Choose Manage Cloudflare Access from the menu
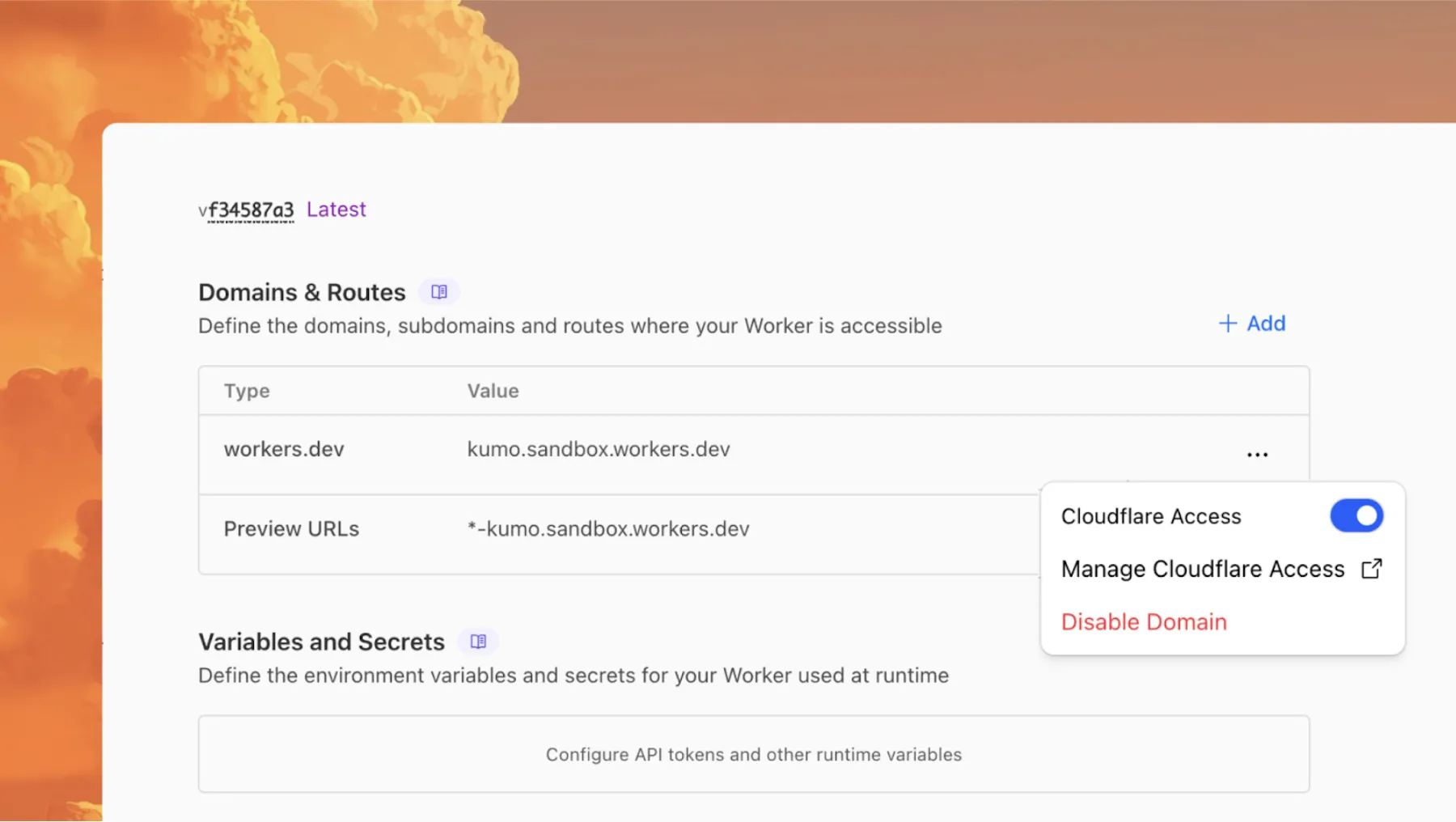The width and height of the screenshot is (1456, 822). (1203, 569)
